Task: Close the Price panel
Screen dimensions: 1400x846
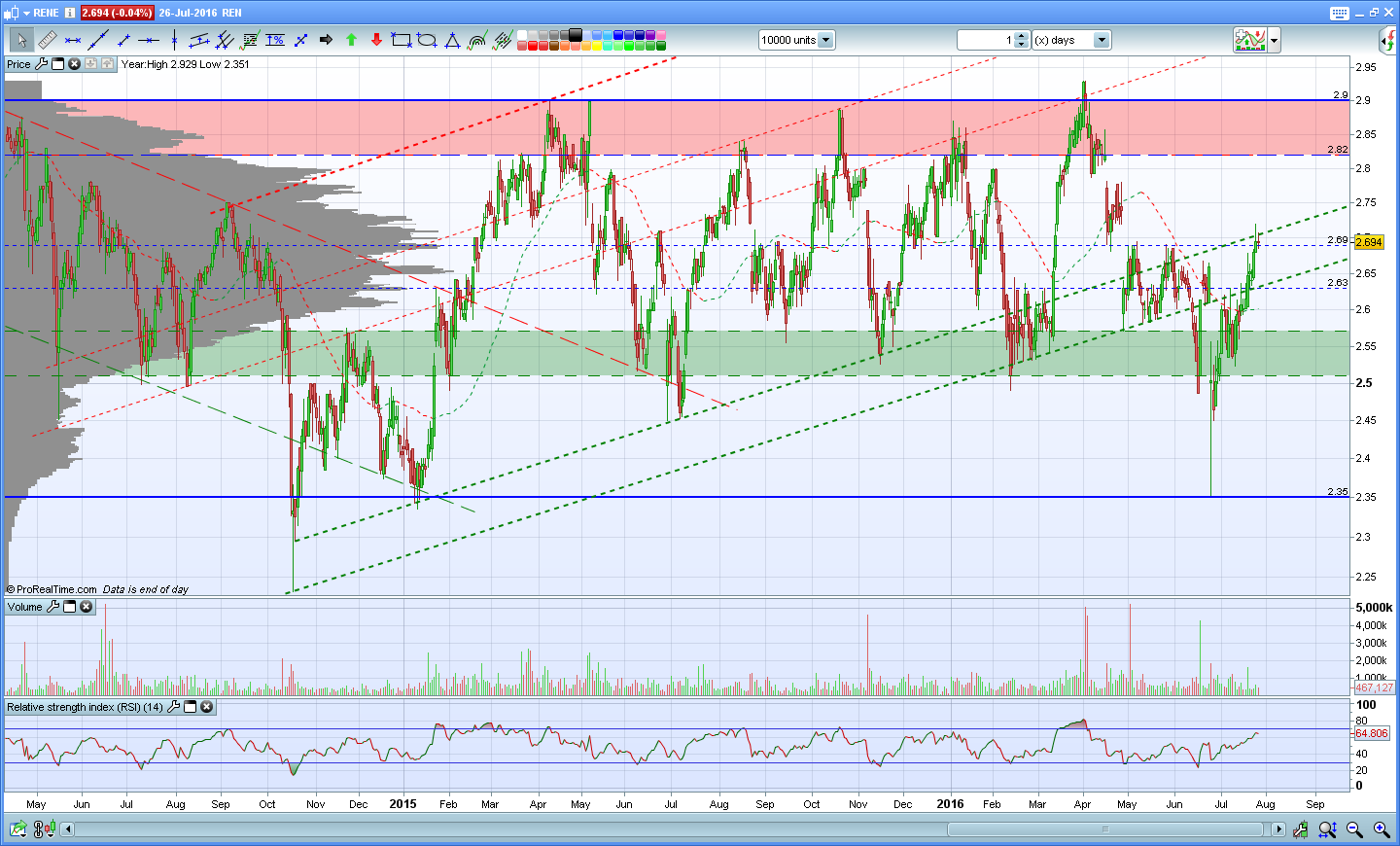Action: pos(74,64)
